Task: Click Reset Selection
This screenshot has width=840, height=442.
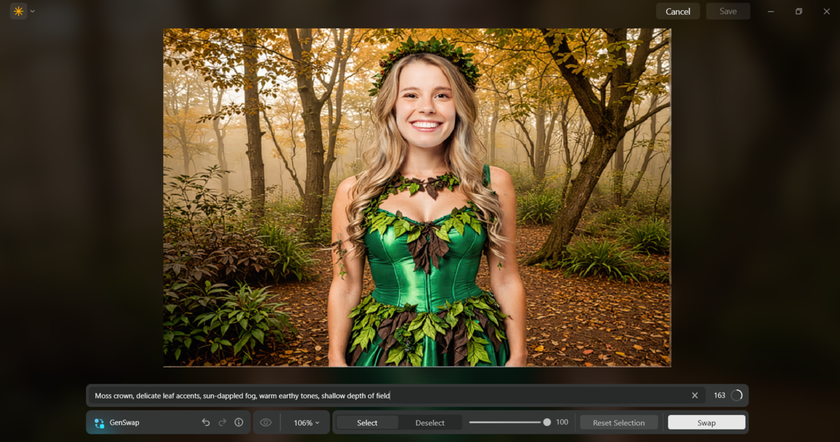Action: click(x=619, y=423)
